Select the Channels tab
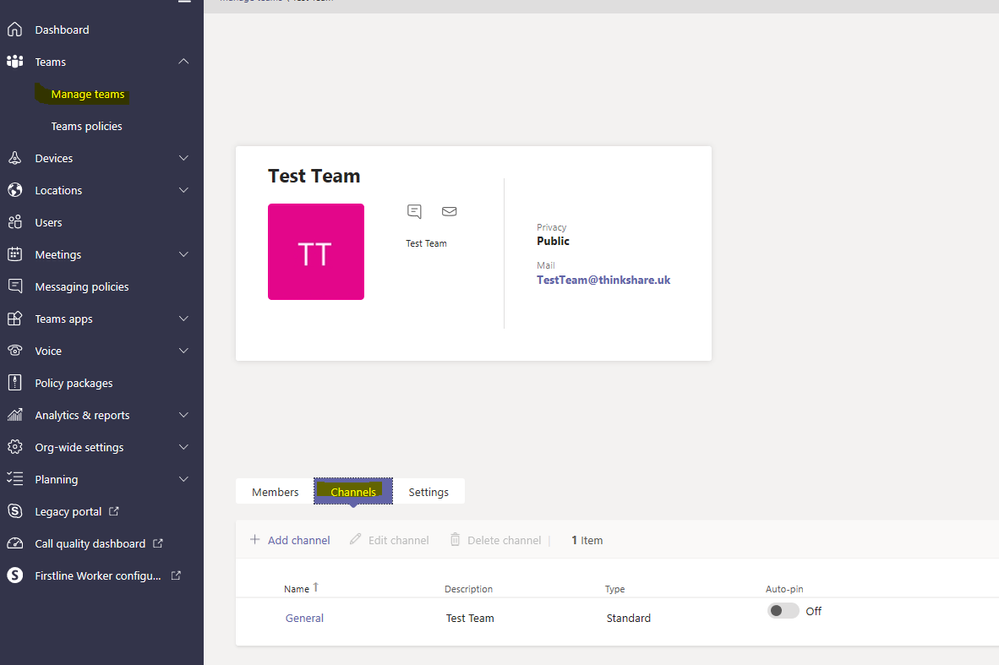This screenshot has height=665, width=999. (353, 492)
